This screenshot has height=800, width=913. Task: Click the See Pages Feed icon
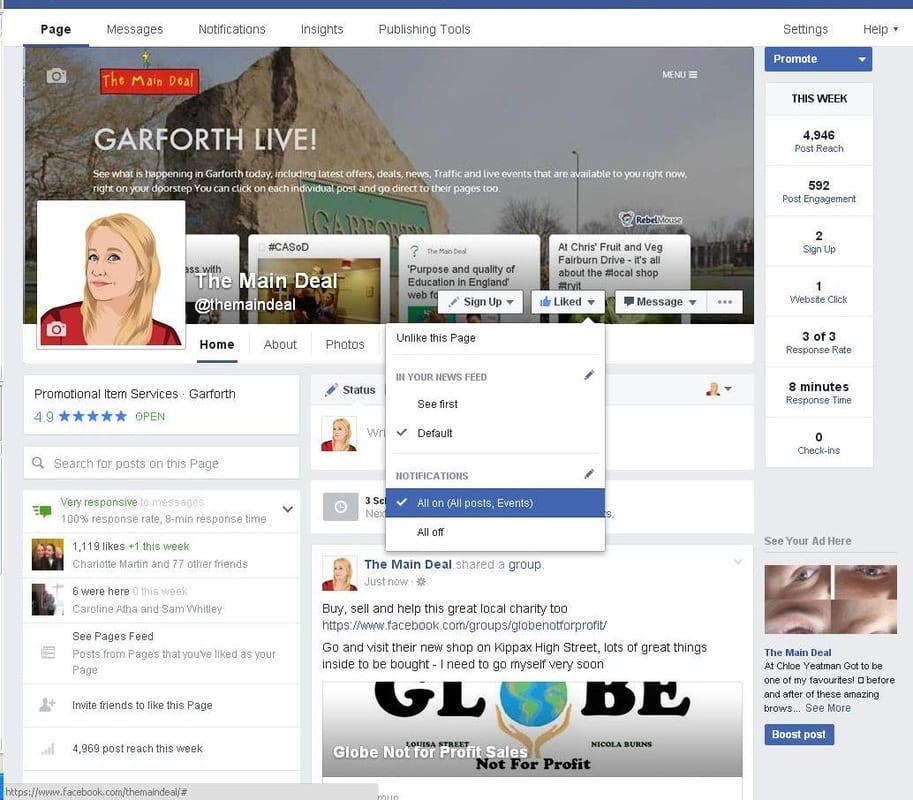point(48,652)
